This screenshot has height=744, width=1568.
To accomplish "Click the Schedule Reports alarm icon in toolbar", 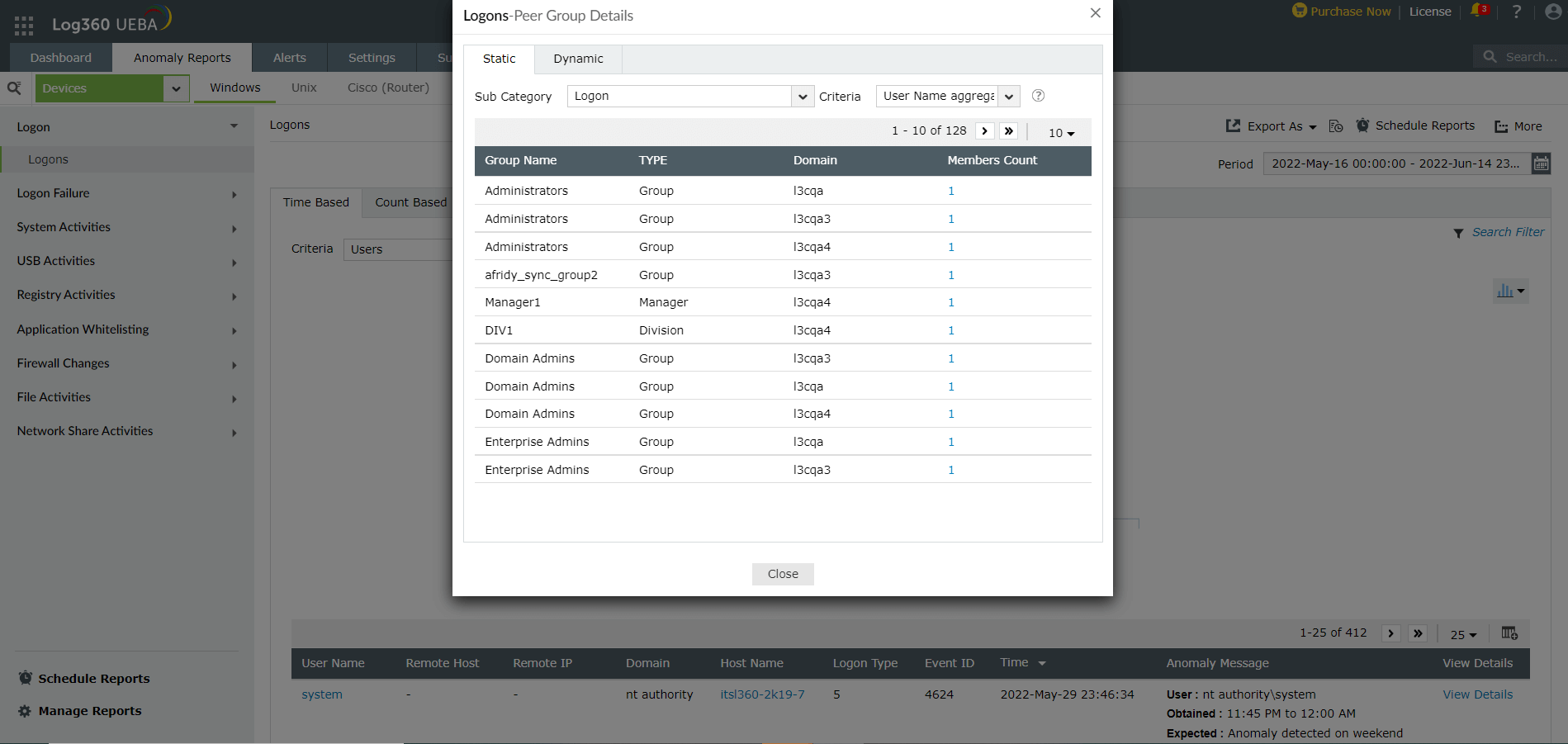I will pyautogui.click(x=1362, y=126).
